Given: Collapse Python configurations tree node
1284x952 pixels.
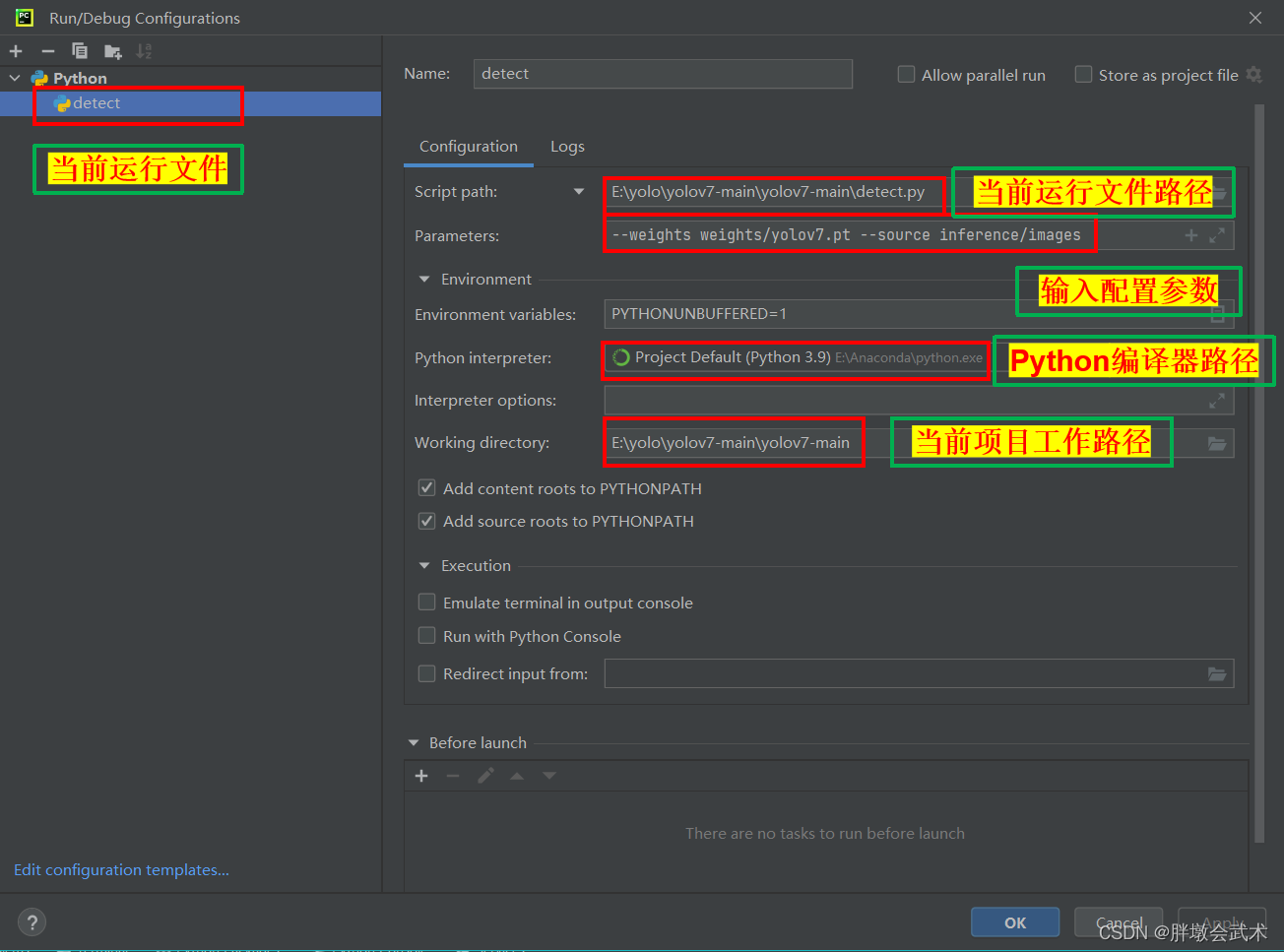Looking at the screenshot, I should [15, 78].
